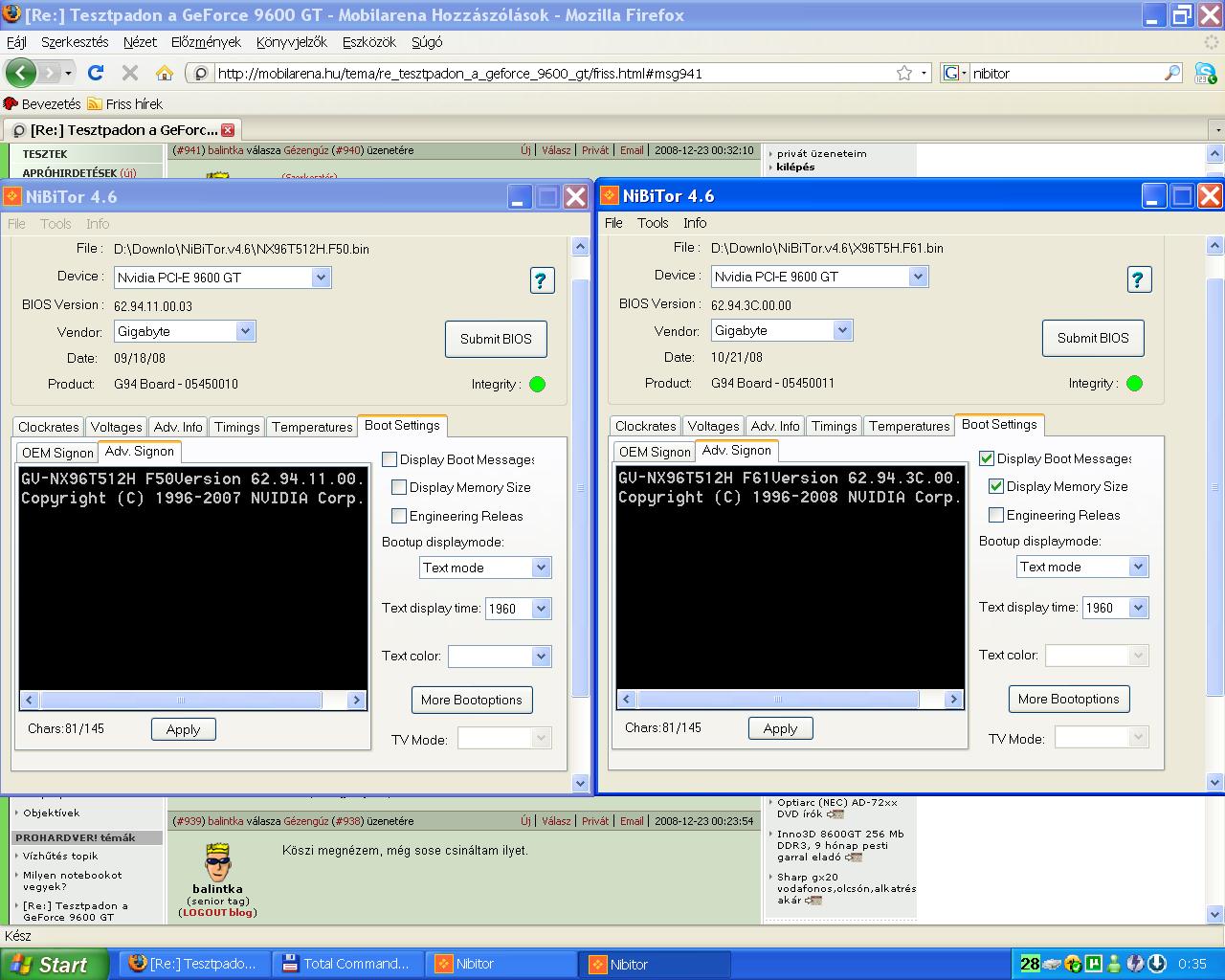Click the uTorrent tray icon

1093,964
